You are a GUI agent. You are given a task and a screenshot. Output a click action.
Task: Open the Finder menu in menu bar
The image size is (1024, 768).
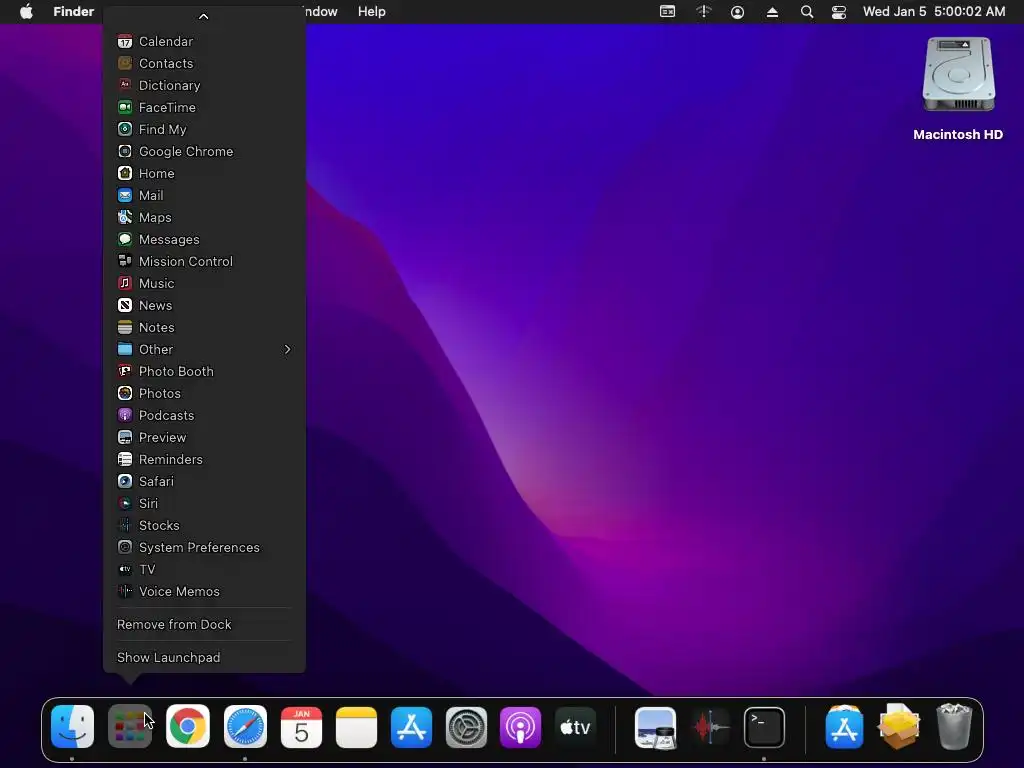[74, 12]
